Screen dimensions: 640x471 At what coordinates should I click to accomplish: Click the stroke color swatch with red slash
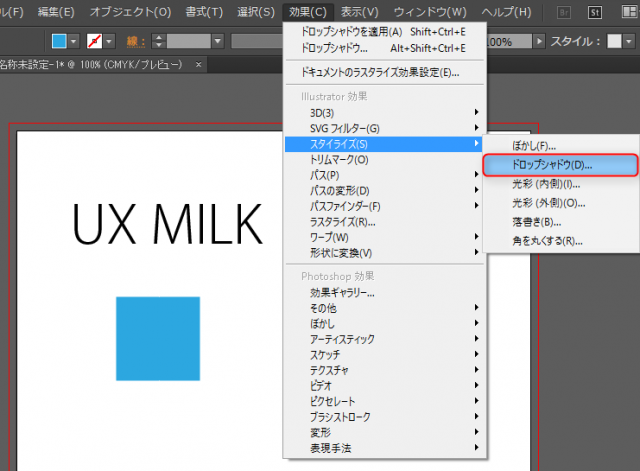pos(96,42)
